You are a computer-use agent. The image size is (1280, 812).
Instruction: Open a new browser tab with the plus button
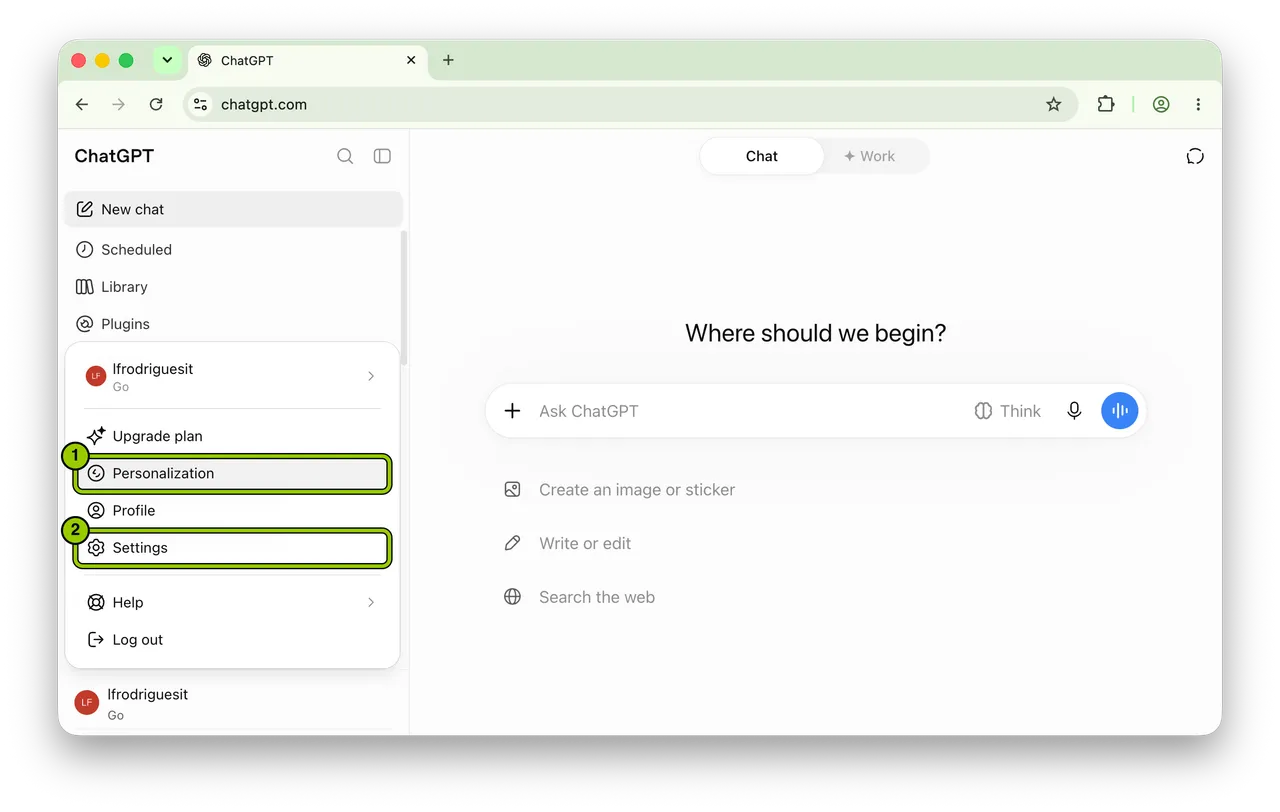pyautogui.click(x=448, y=60)
